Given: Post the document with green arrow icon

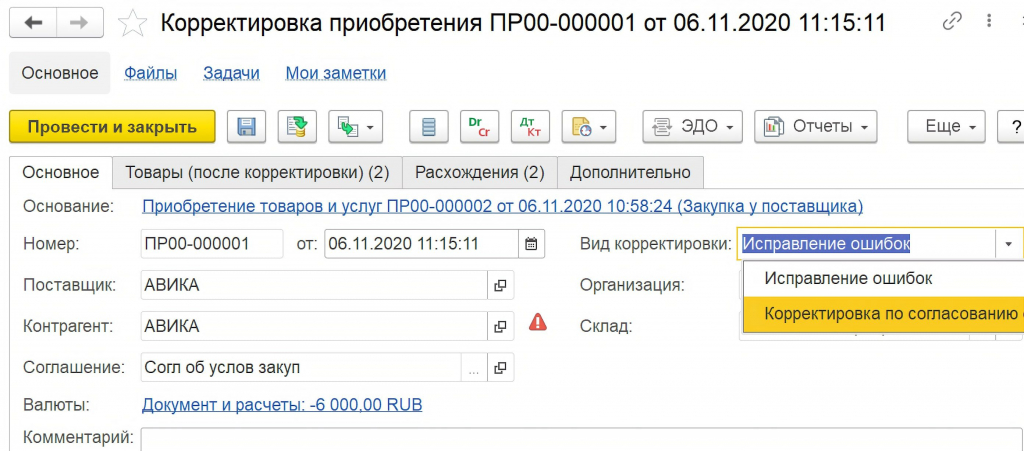Looking at the screenshot, I should pos(297,127).
